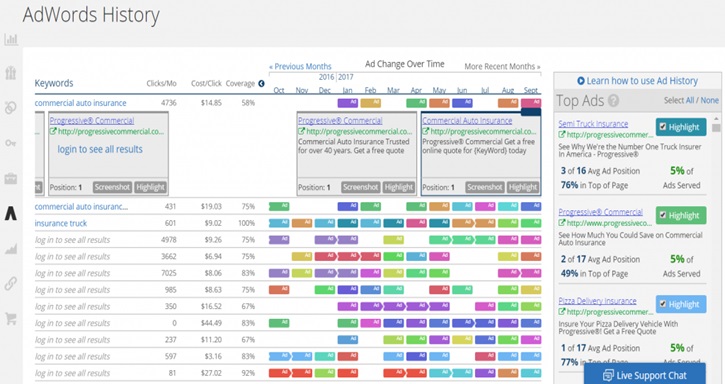Click the Top Ads panel scrollbar
Image resolution: width=725 pixels, height=384 pixels.
point(716,128)
